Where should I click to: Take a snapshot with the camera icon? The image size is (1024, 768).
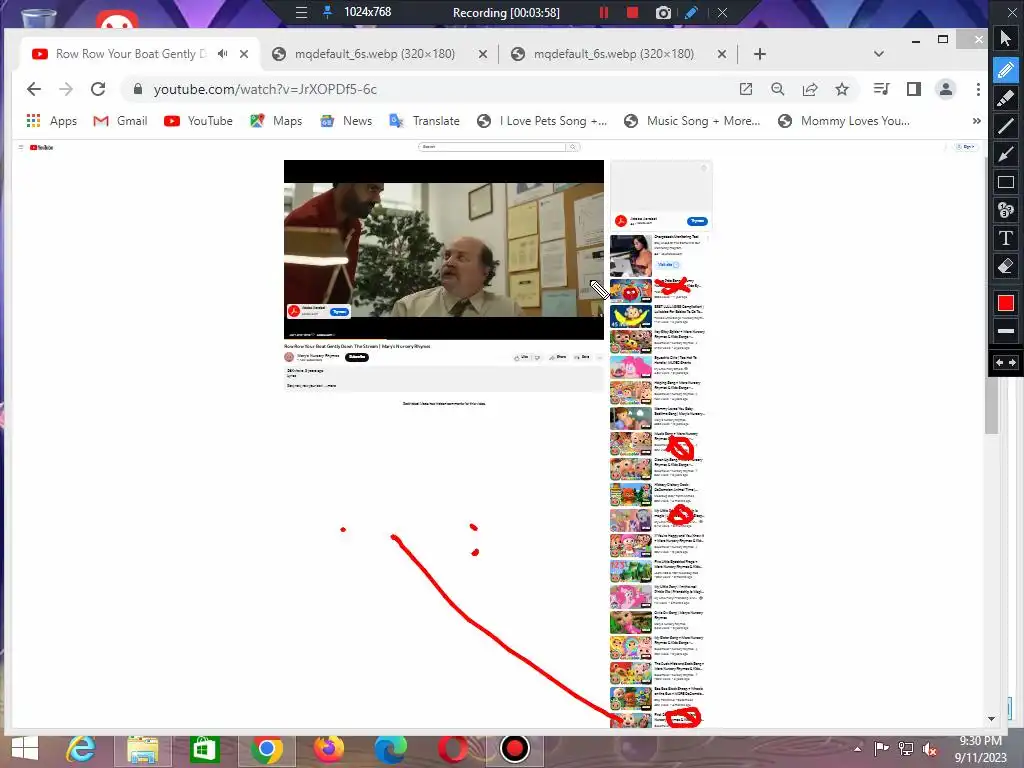click(x=663, y=12)
